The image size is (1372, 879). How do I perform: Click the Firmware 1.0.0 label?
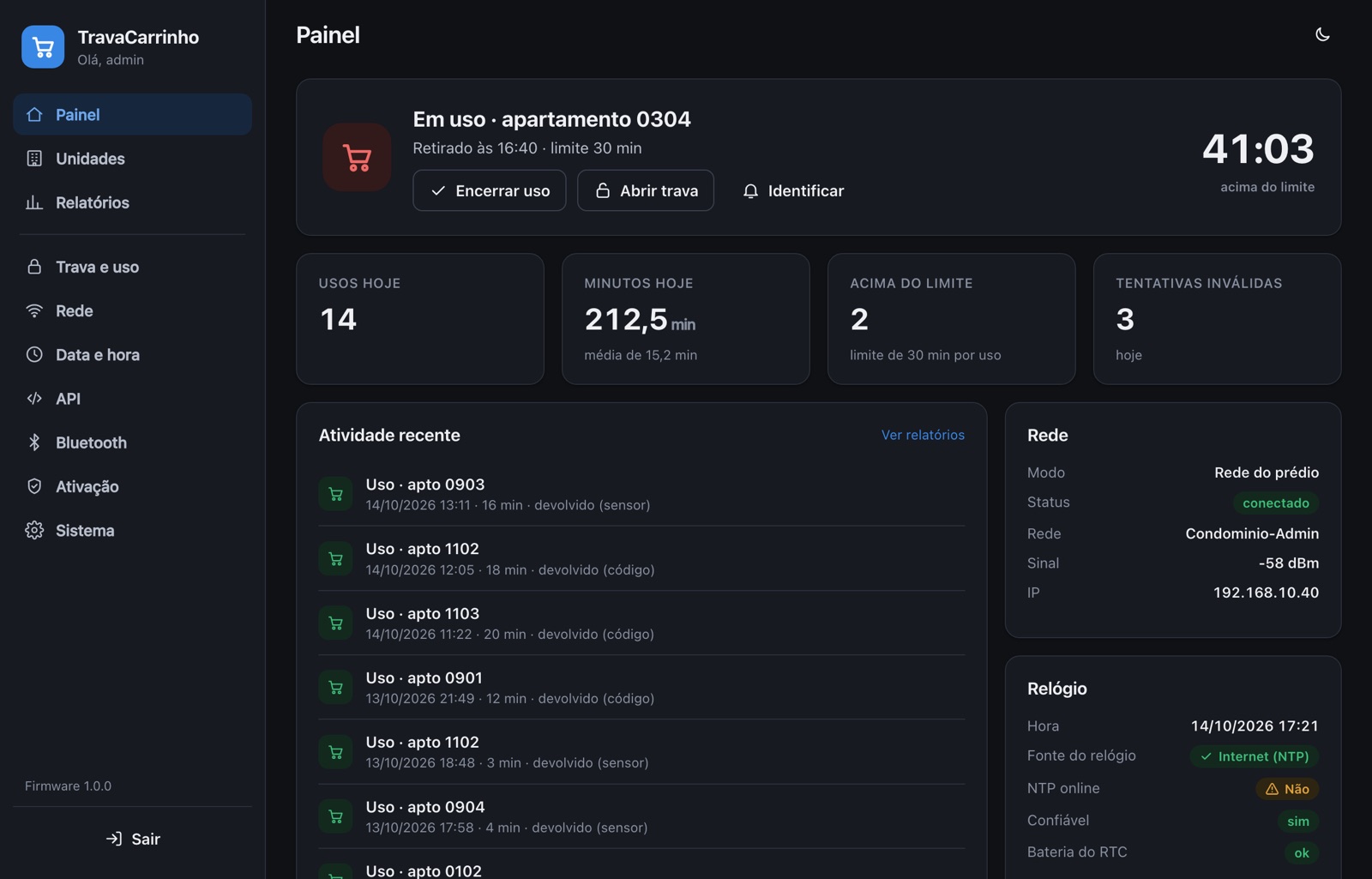68,786
